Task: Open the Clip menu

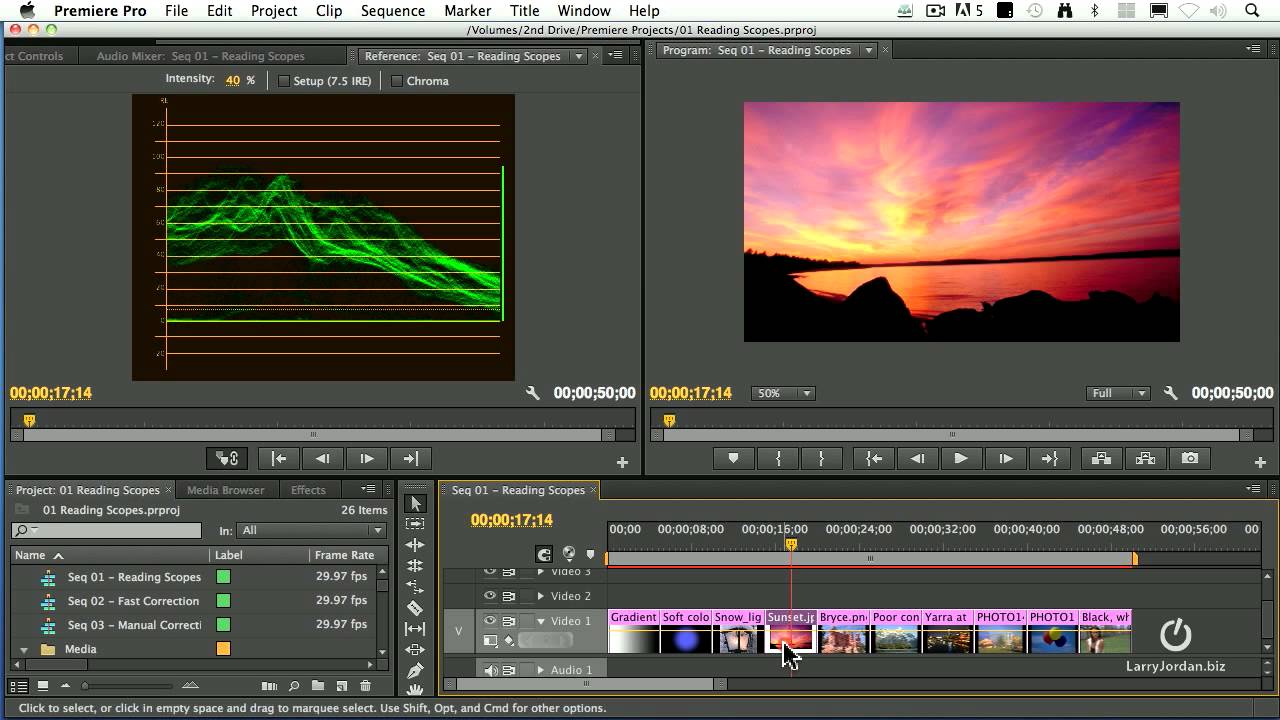Action: click(x=328, y=11)
